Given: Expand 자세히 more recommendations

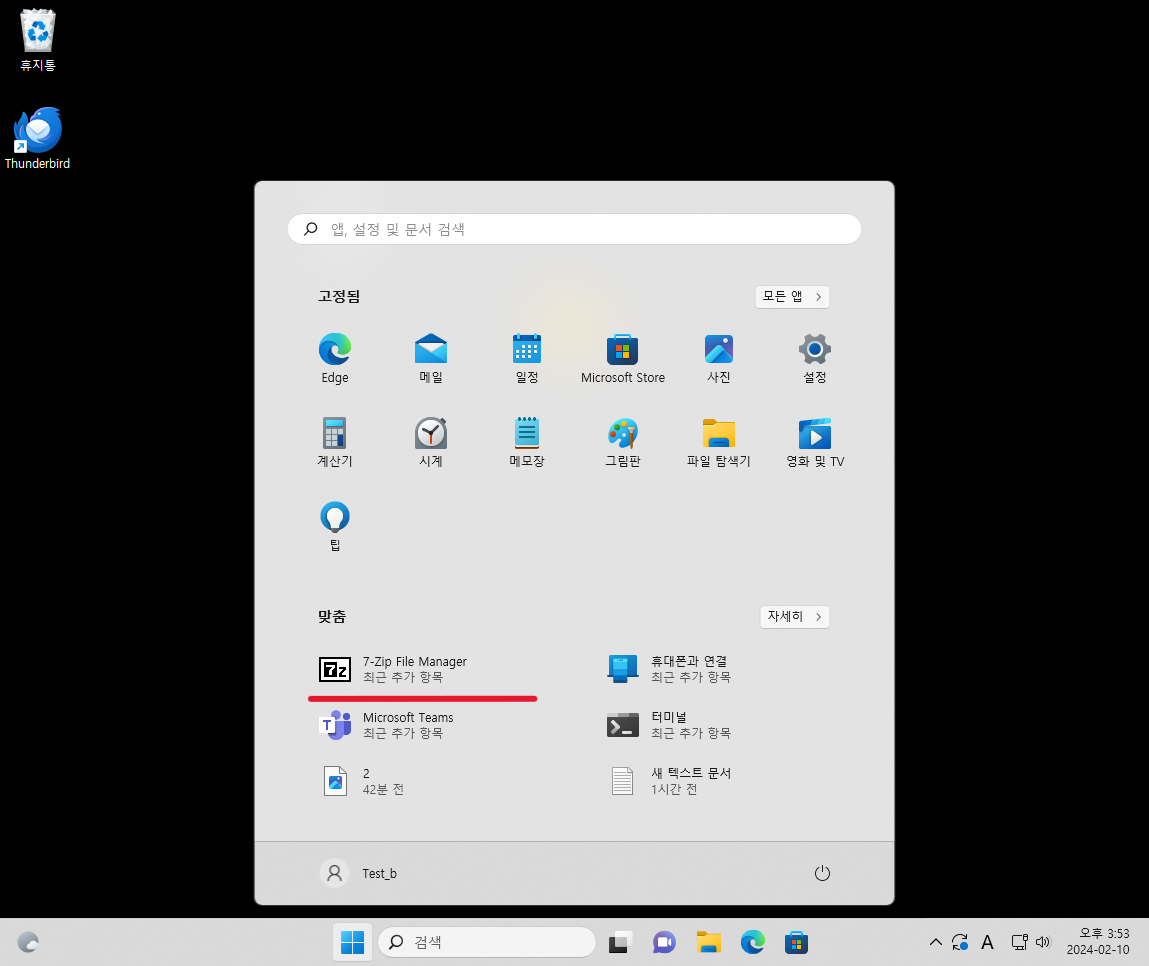Looking at the screenshot, I should [x=794, y=616].
